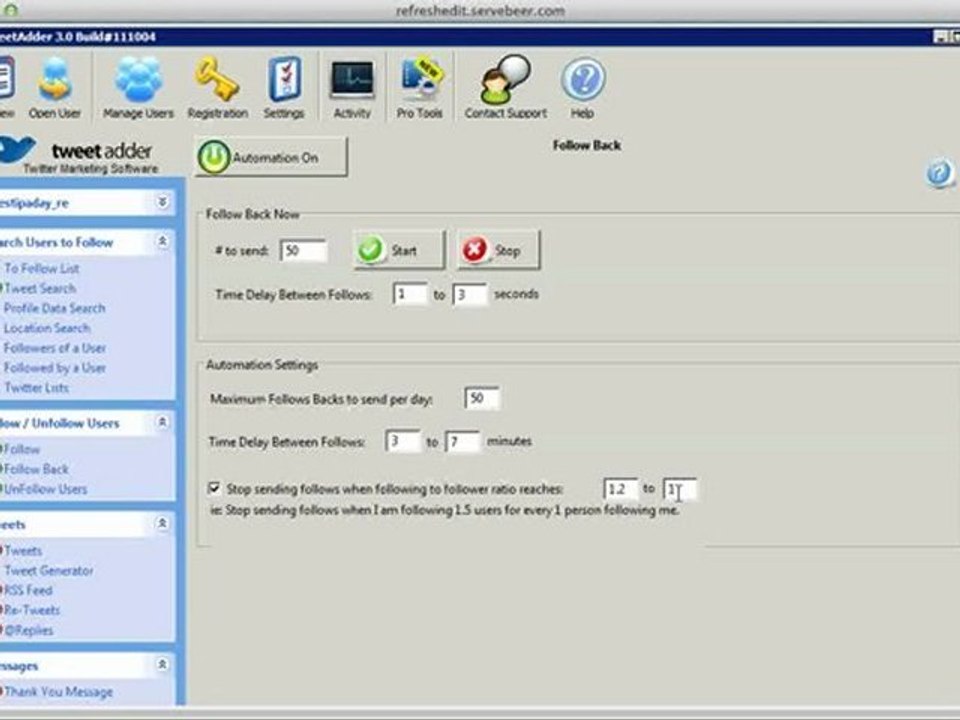
Task: Select Follow Back in sidebar
Action: point(36,469)
